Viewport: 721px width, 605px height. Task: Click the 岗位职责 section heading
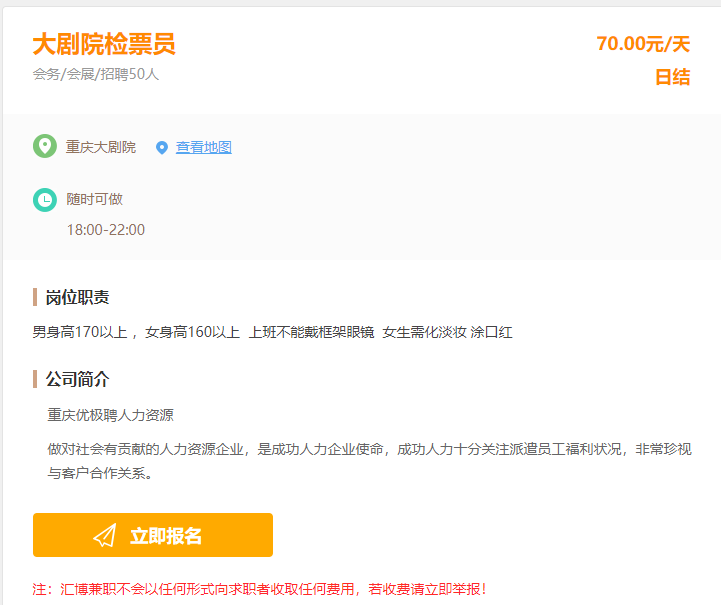tap(77, 297)
